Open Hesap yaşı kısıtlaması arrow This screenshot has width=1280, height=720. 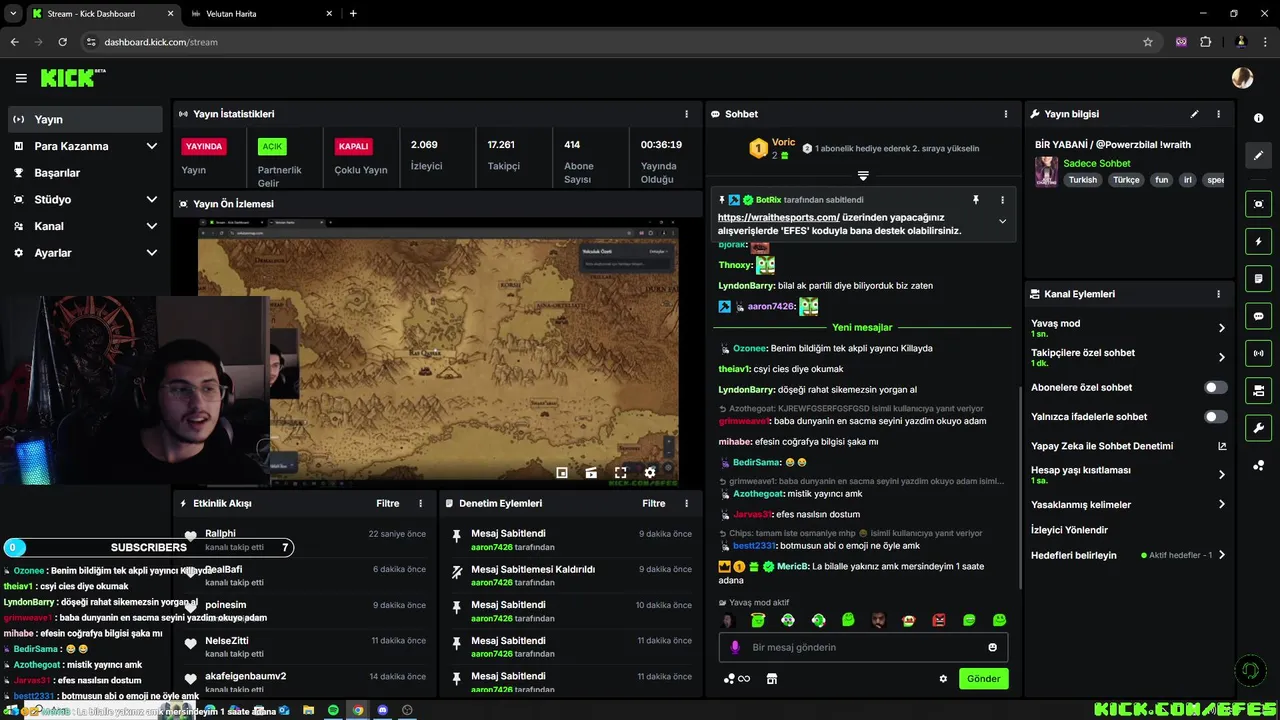coord(1221,475)
